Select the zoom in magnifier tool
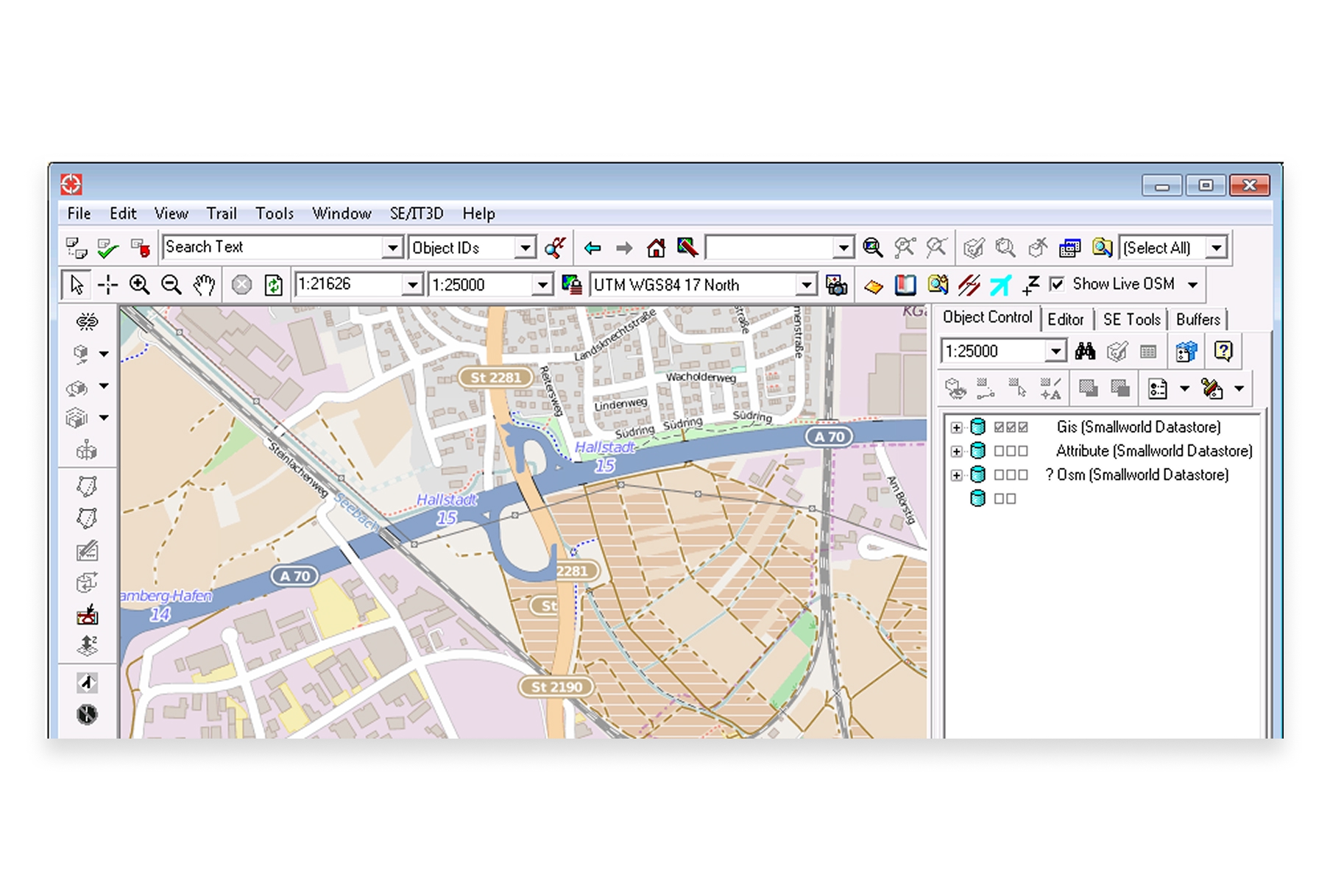This screenshot has height=896, width=1330. pos(139,285)
